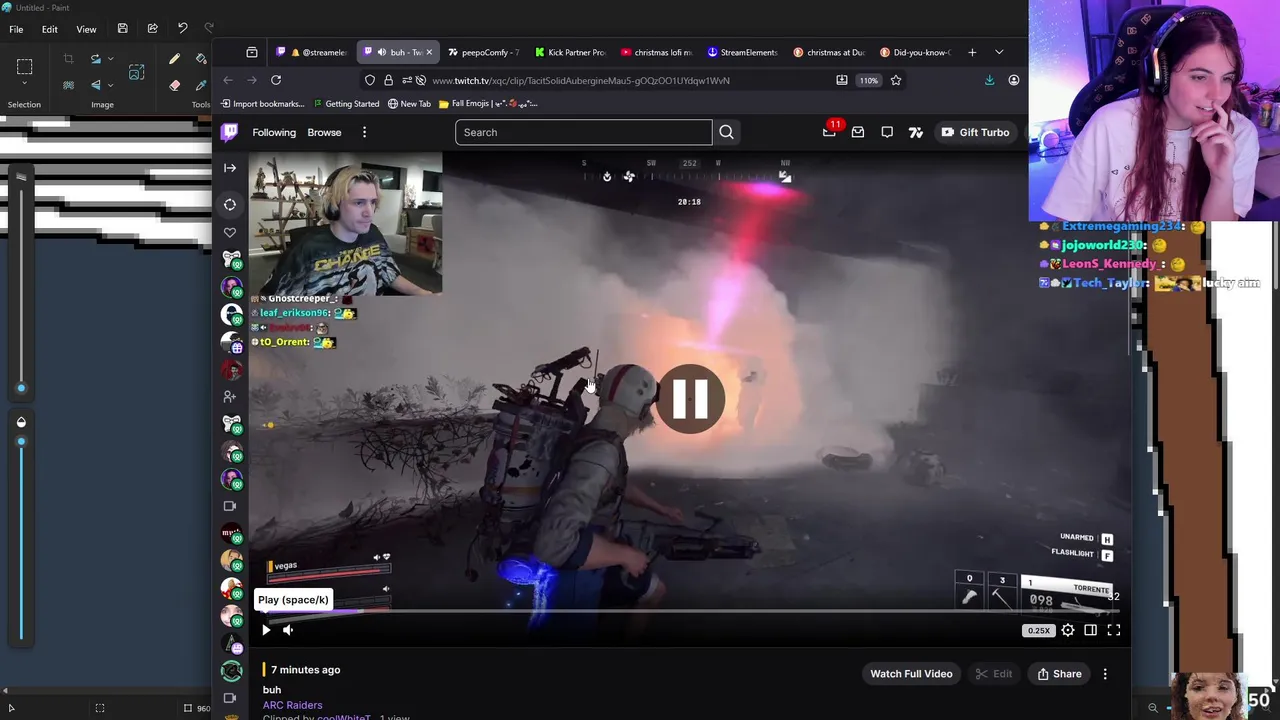Open the Browse page on Twitch
The width and height of the screenshot is (1280, 720).
coord(324,132)
